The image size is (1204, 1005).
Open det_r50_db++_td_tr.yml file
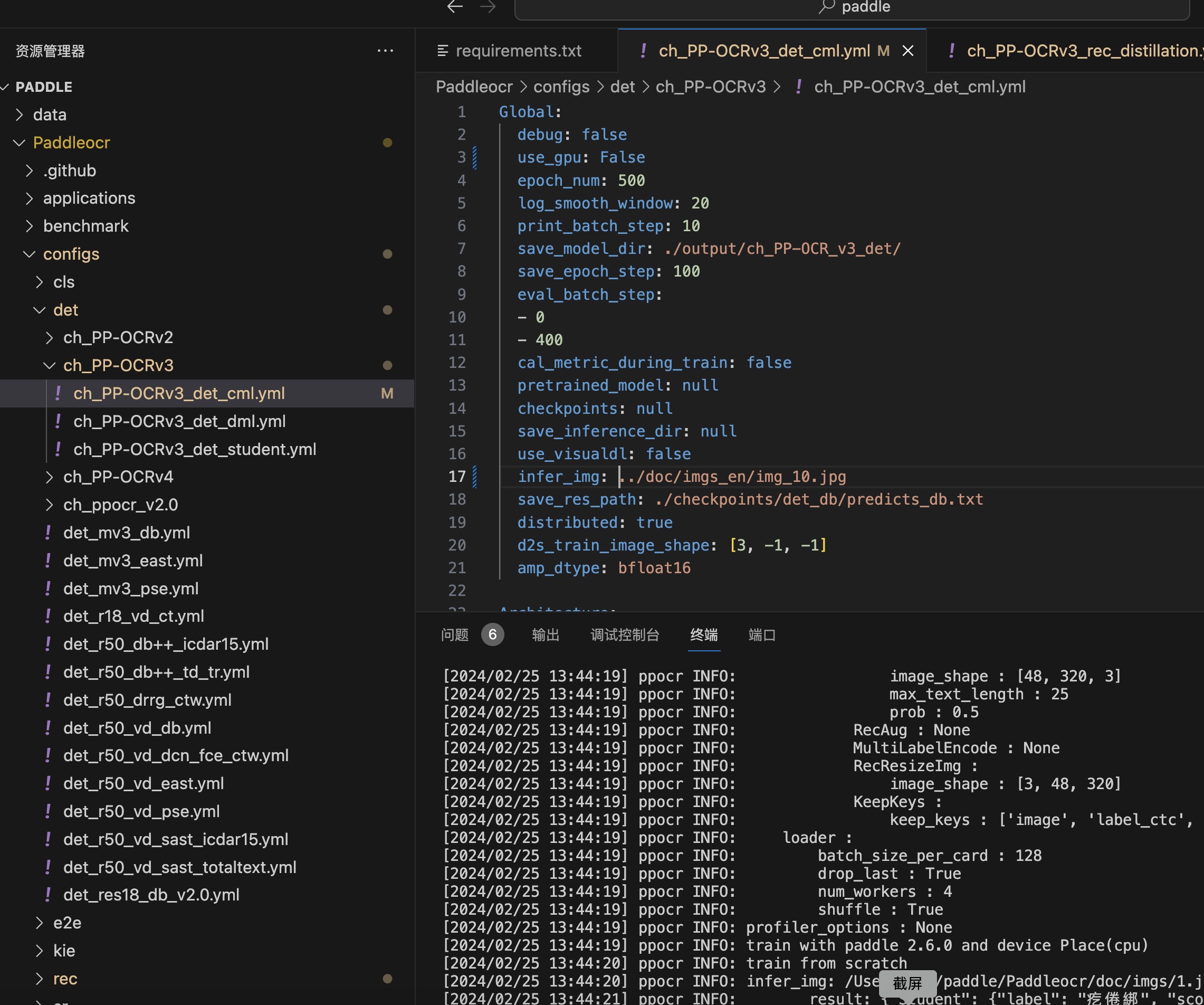pyautogui.click(x=207, y=672)
